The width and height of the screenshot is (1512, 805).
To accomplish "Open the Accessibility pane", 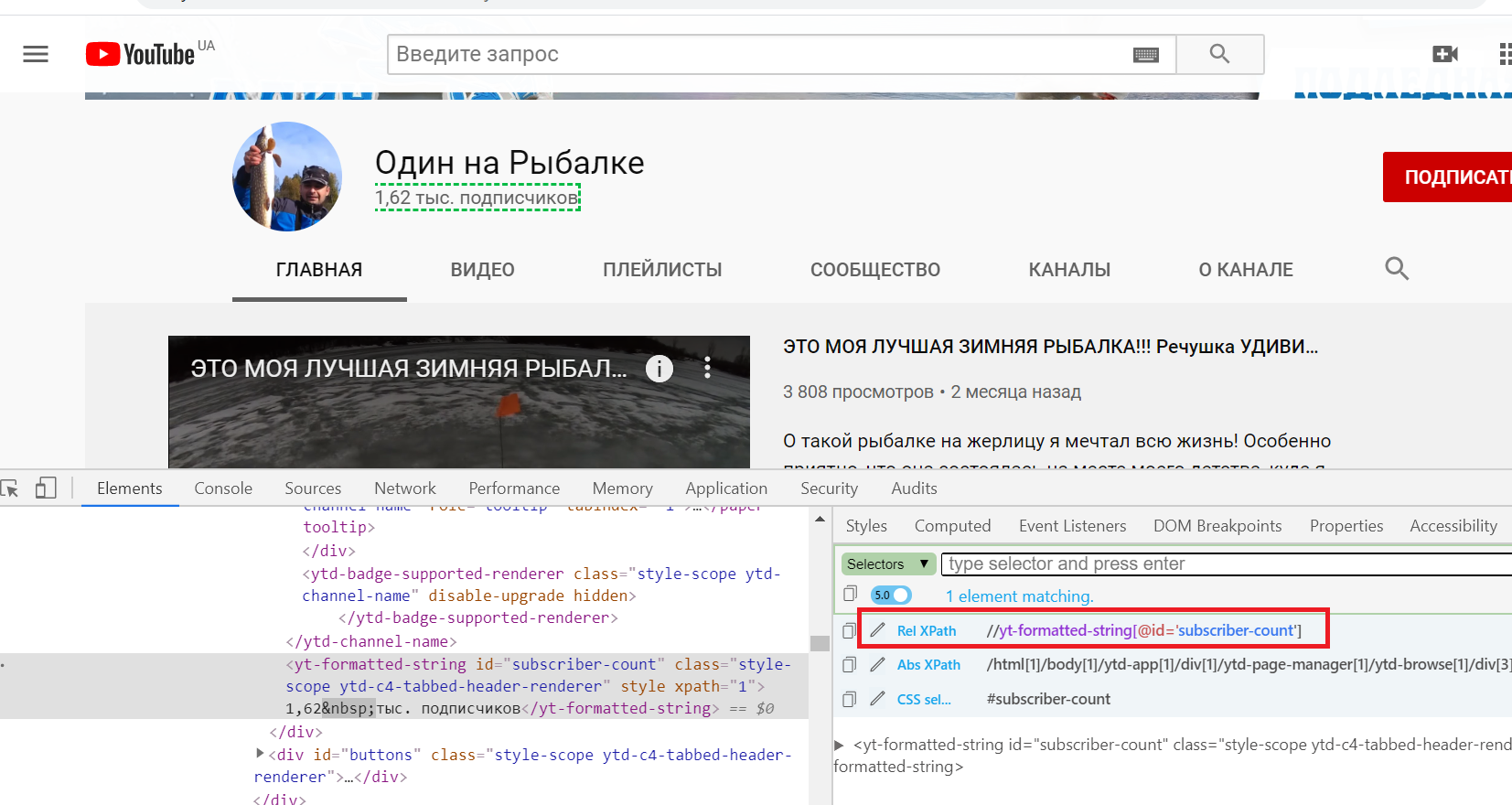I will (x=1453, y=526).
